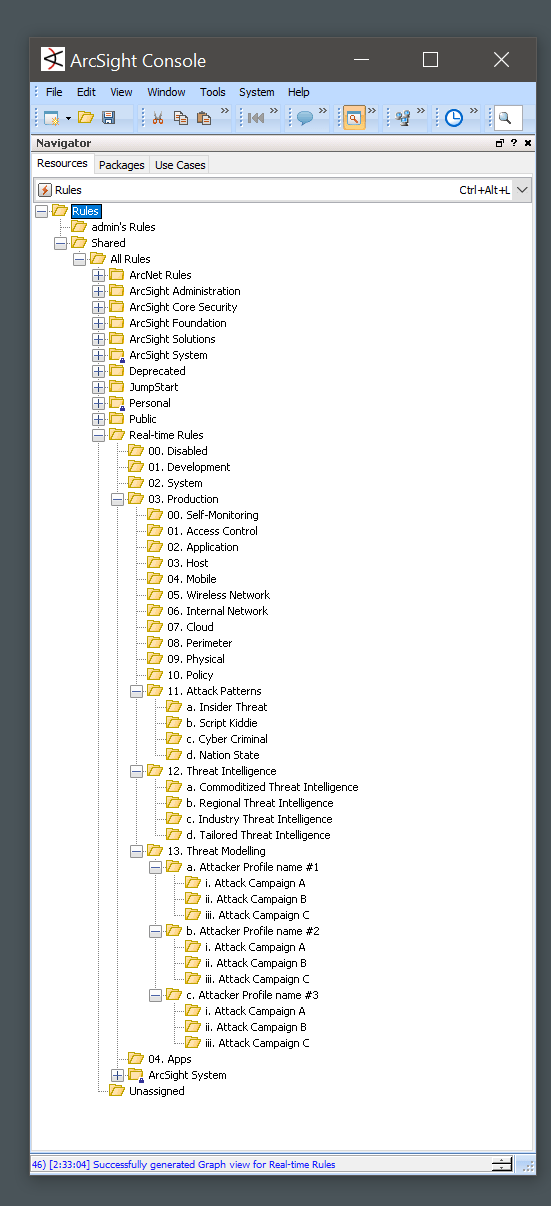Switch to the Packages tab
The image size is (551, 1206).
(121, 165)
